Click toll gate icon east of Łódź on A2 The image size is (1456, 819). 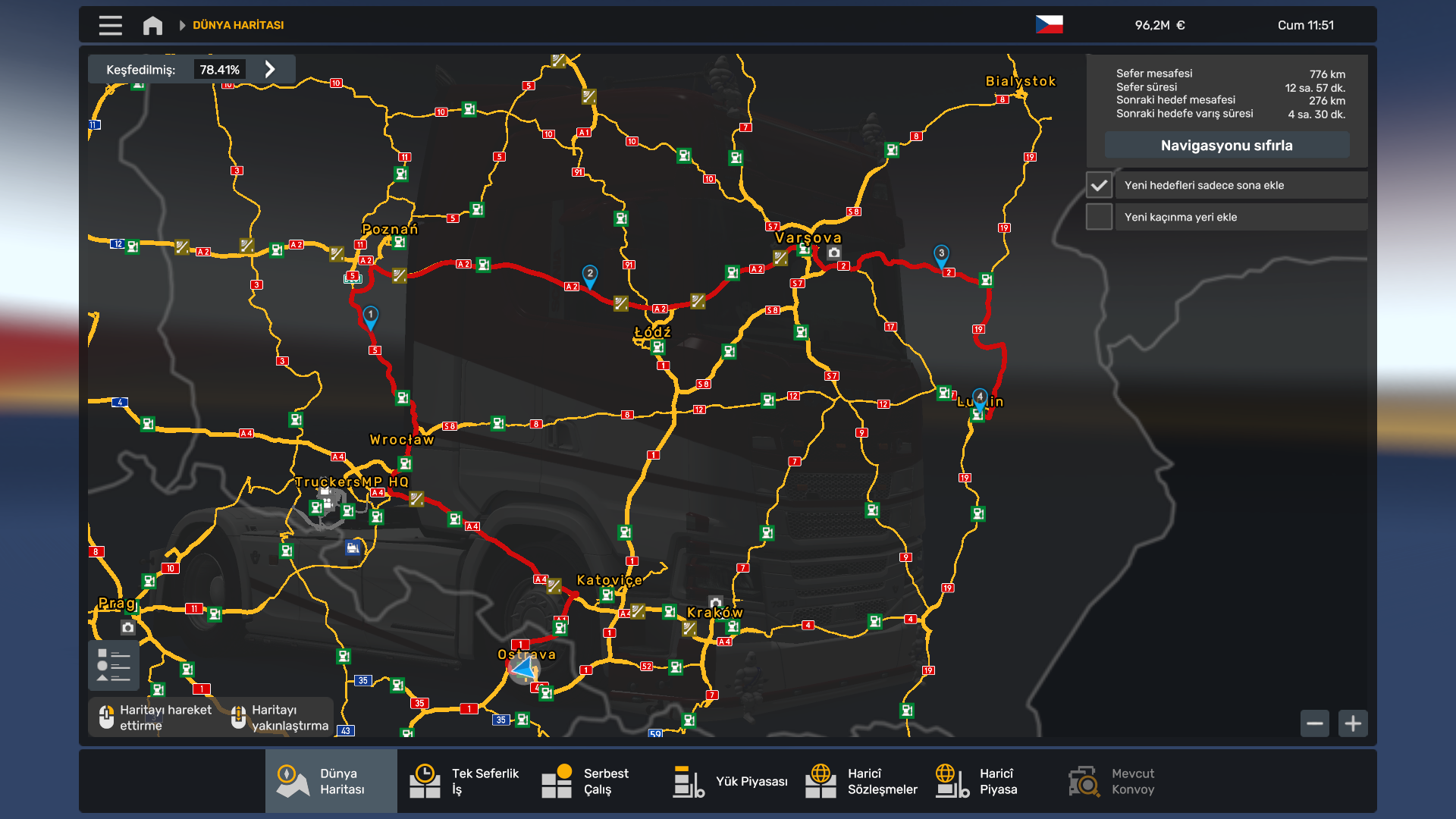pyautogui.click(x=698, y=301)
